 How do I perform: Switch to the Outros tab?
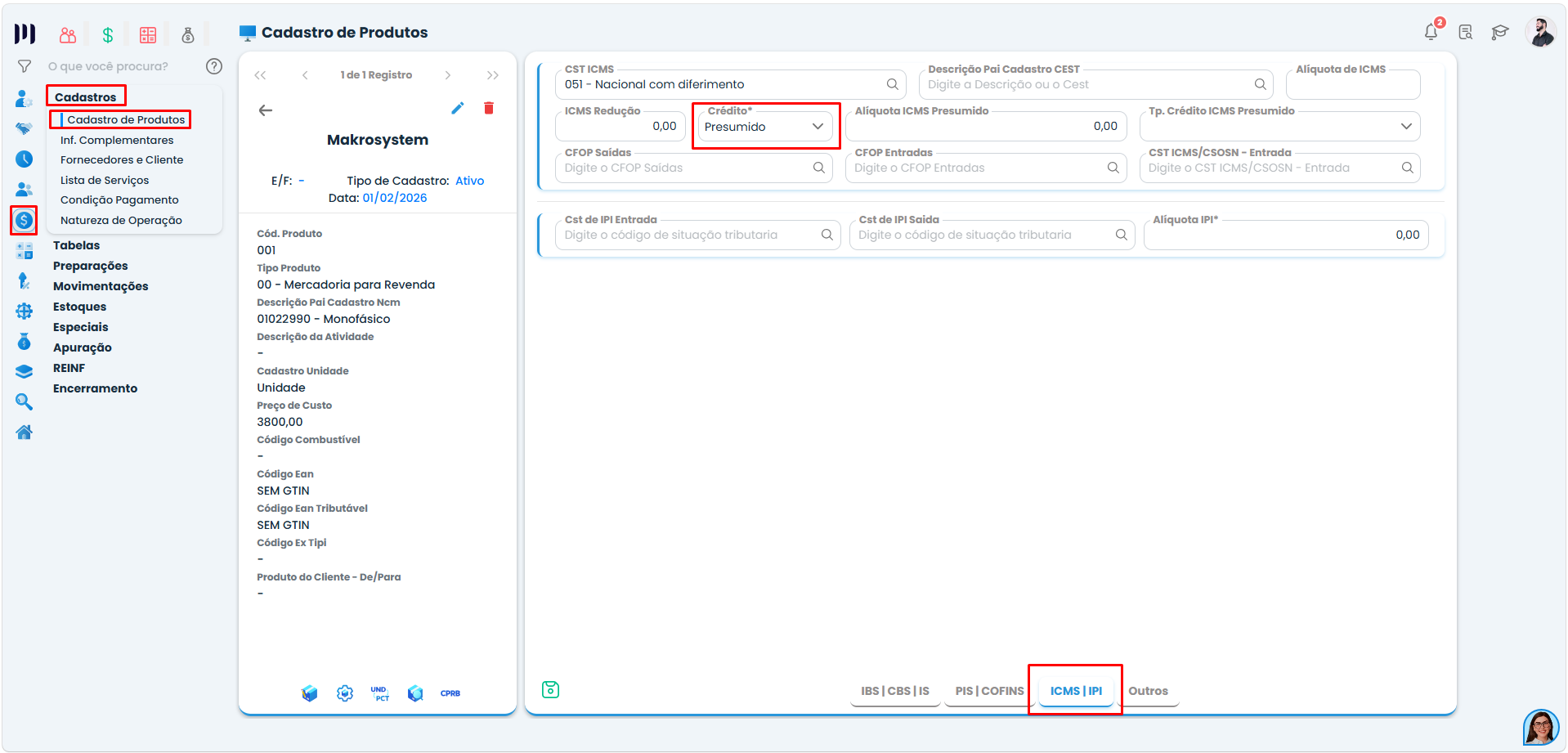[1148, 691]
